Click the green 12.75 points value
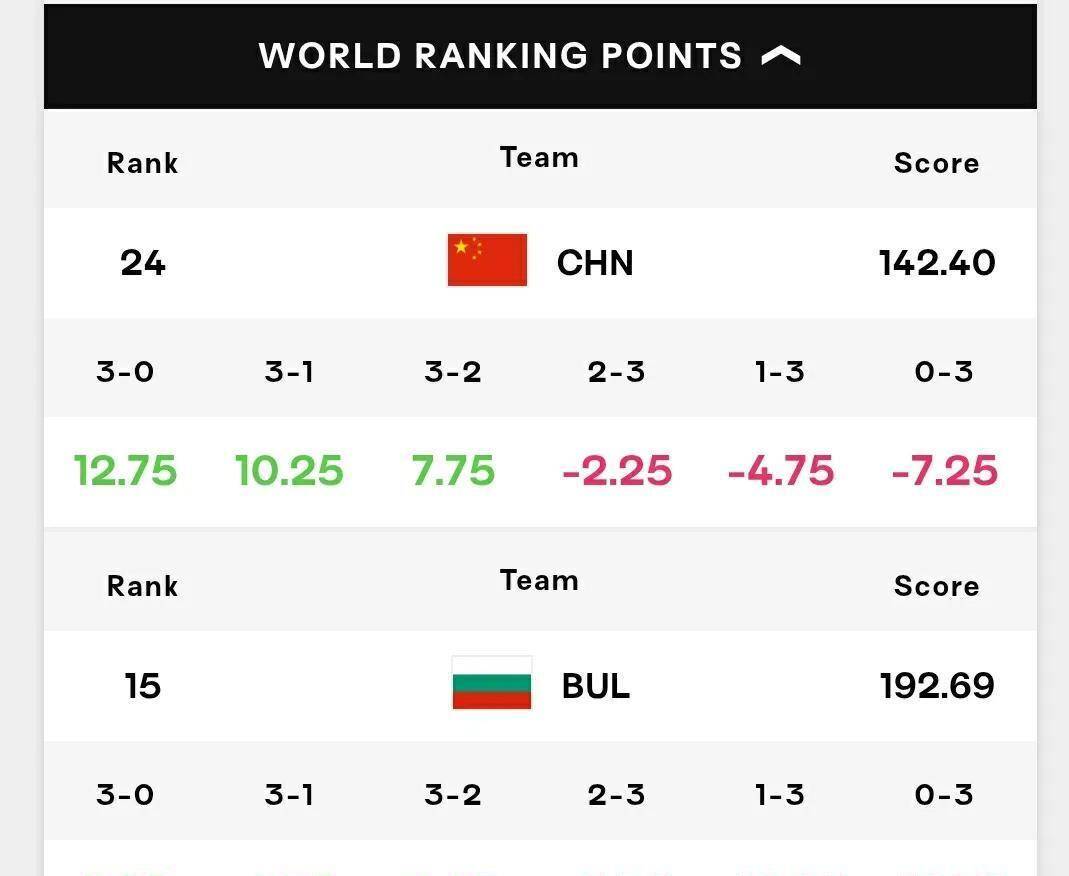1069x876 pixels. coord(125,471)
